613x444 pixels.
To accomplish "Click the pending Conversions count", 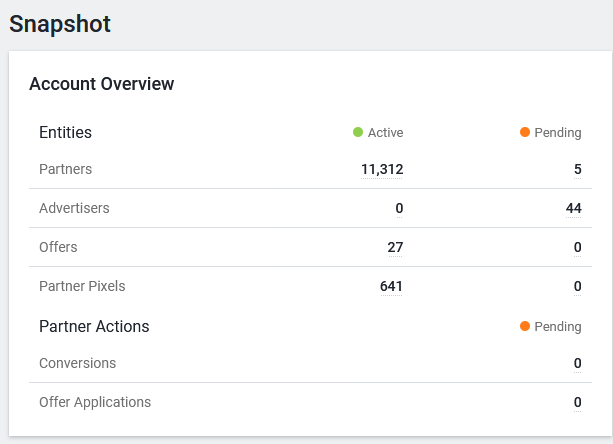I will coord(577,363).
